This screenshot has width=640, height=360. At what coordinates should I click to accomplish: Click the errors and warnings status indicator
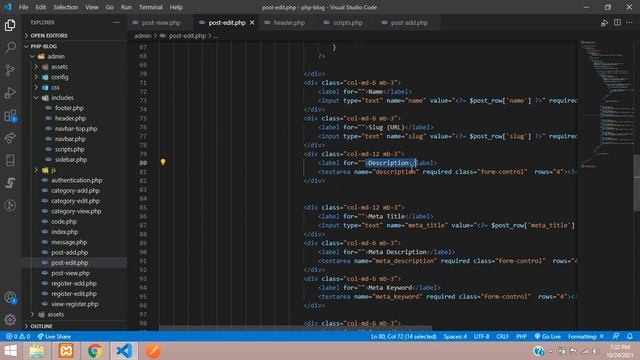click(x=18, y=336)
